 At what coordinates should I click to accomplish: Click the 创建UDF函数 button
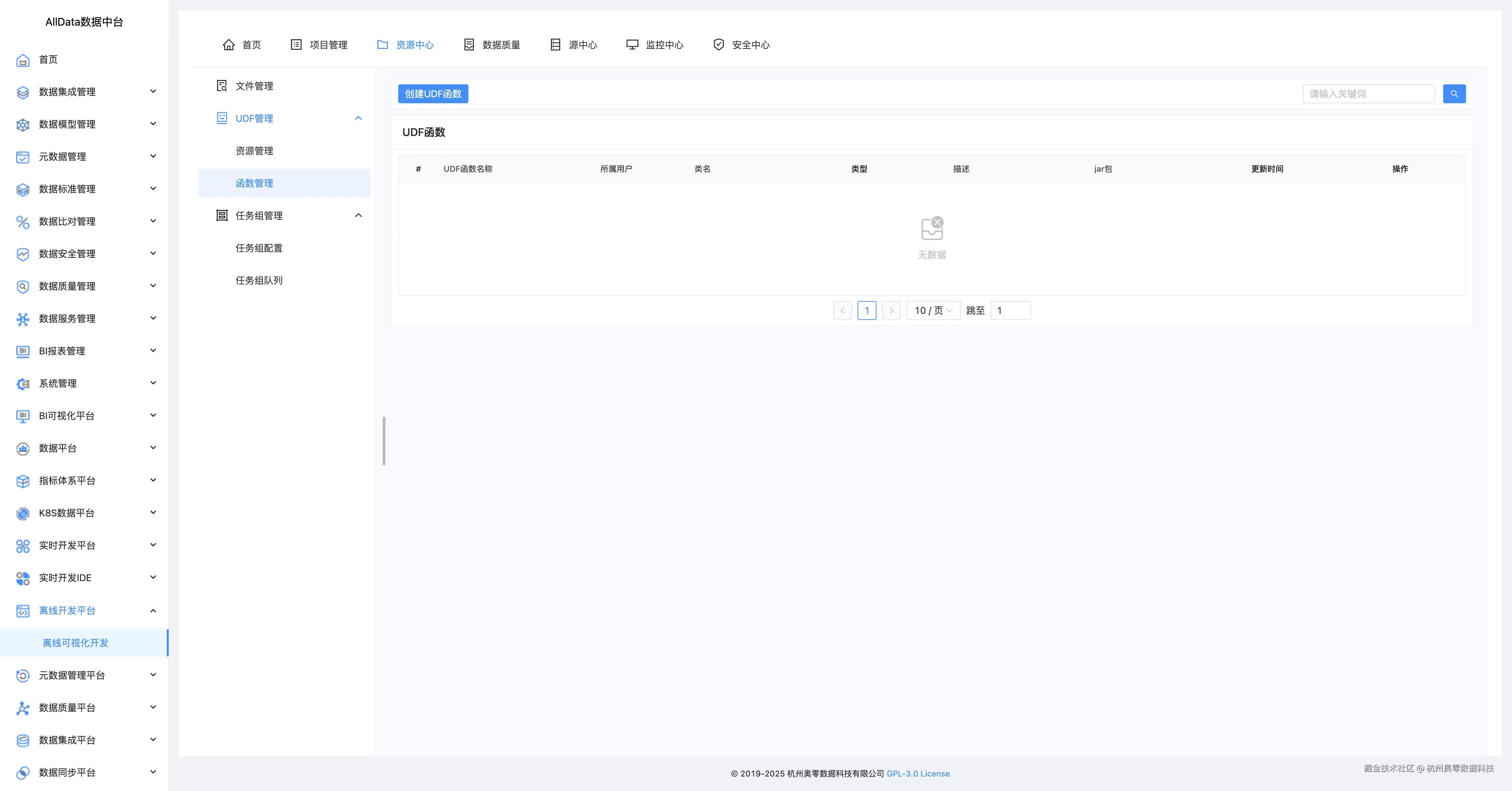tap(433, 94)
